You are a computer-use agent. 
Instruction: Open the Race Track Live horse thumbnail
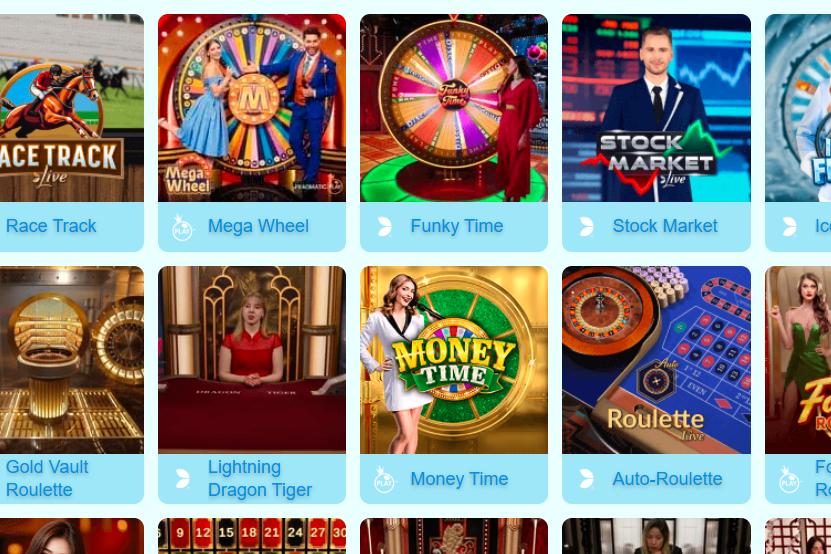point(72,108)
